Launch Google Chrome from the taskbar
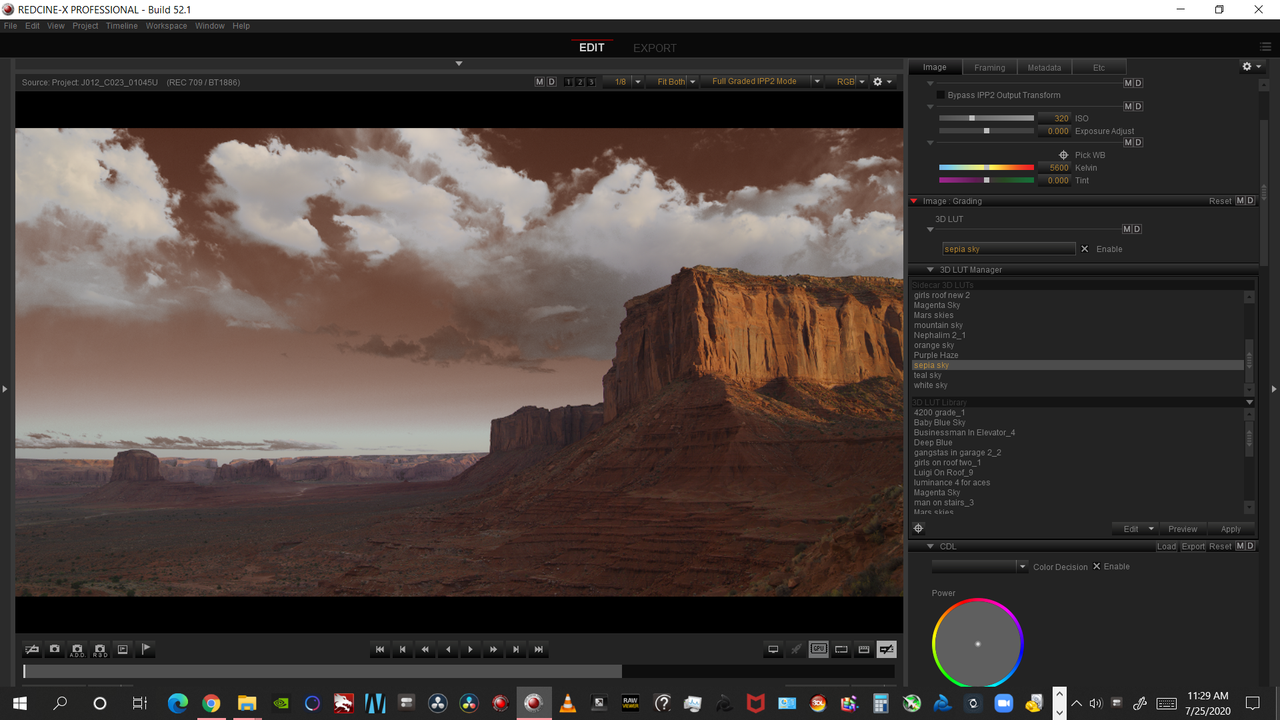 coord(211,703)
